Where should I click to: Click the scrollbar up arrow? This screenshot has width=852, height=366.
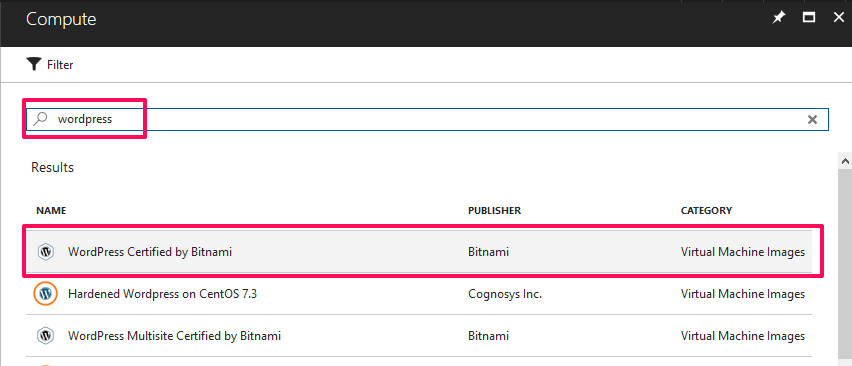click(845, 161)
